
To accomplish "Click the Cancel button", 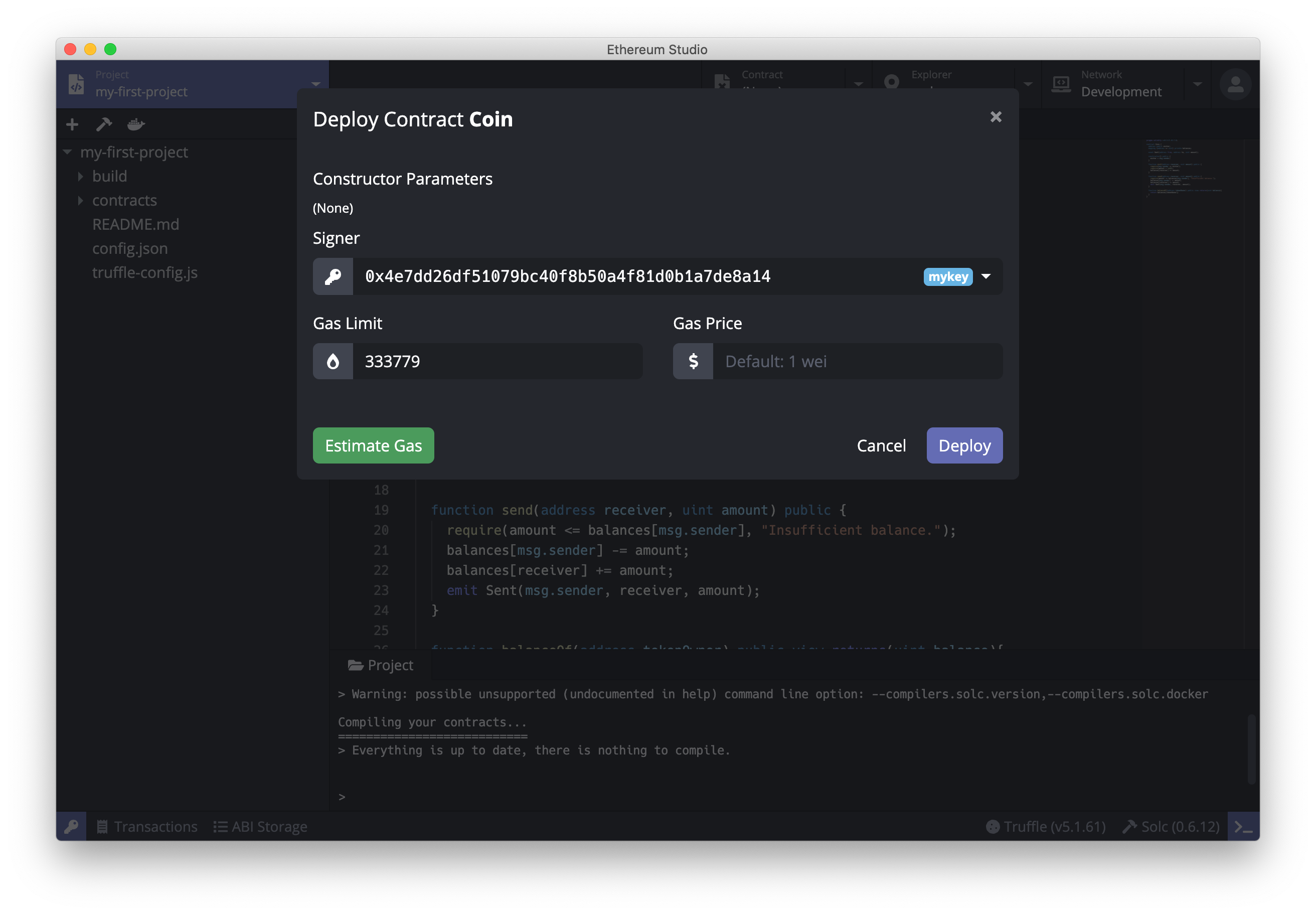I will (881, 445).
